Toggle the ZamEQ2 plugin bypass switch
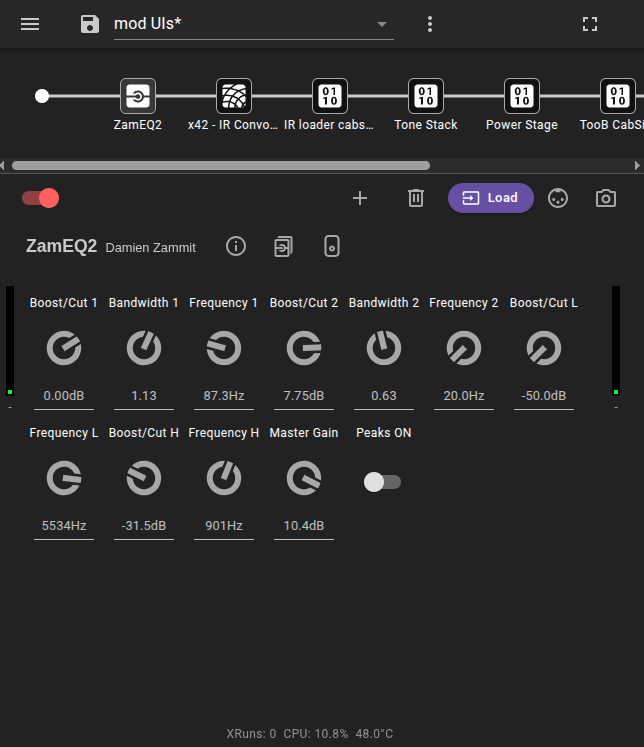Image resolution: width=644 pixels, height=747 pixels. 40,198
